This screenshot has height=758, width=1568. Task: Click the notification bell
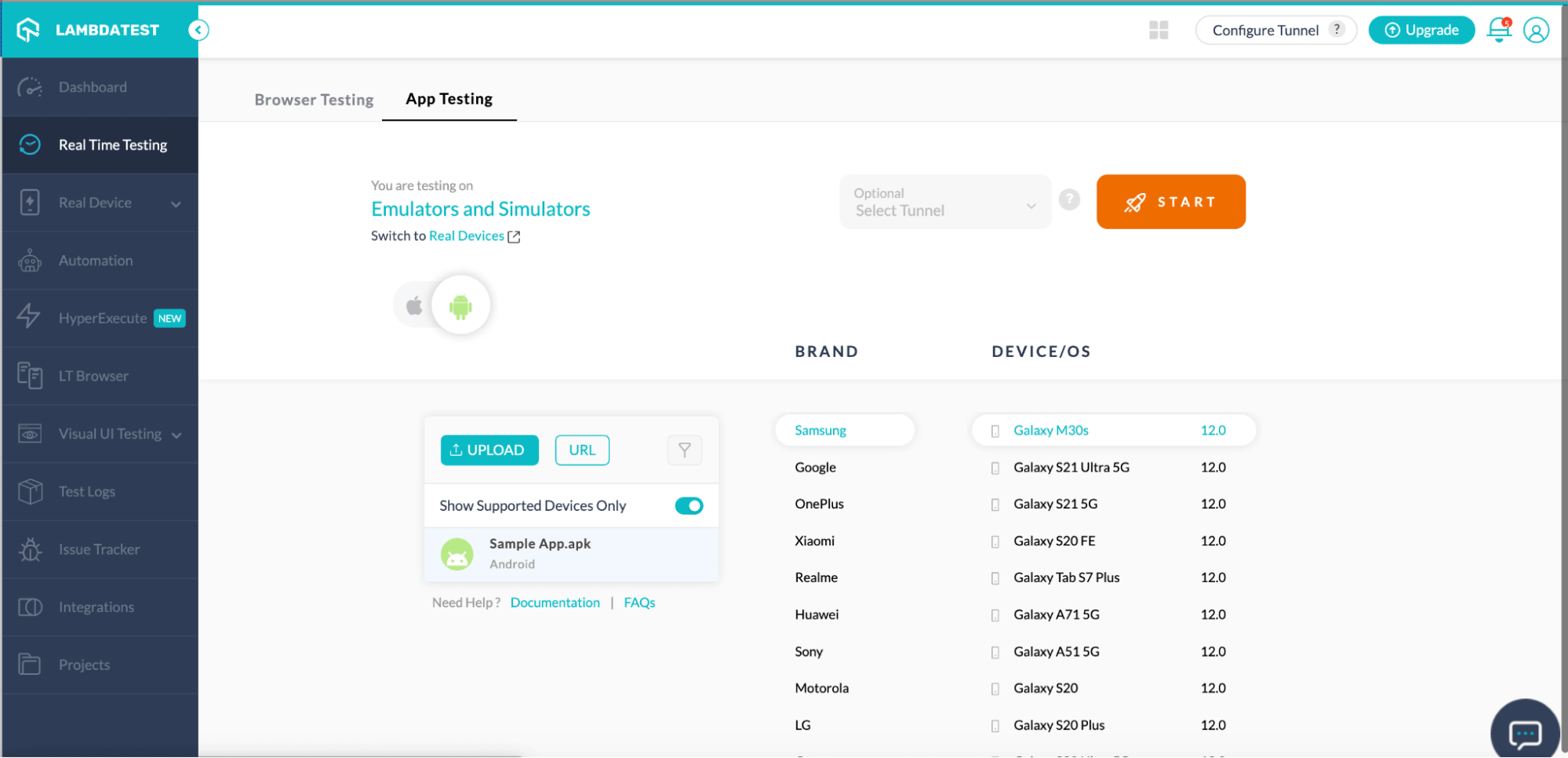pyautogui.click(x=1498, y=30)
